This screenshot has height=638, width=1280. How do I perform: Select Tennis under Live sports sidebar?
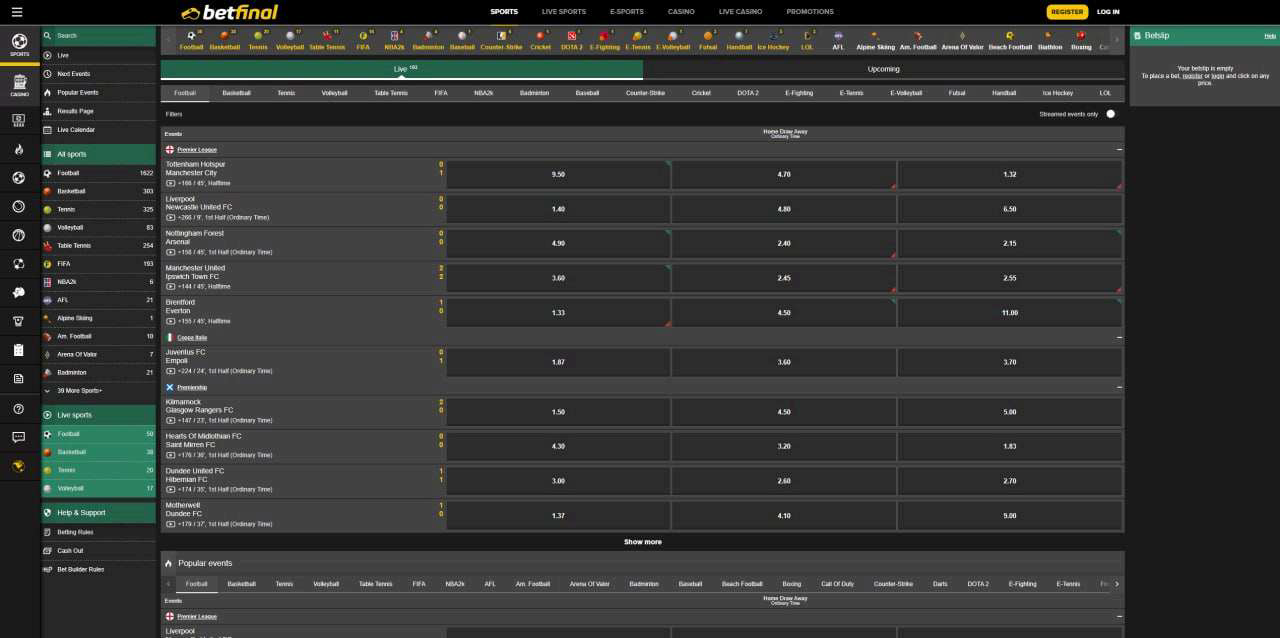point(98,470)
